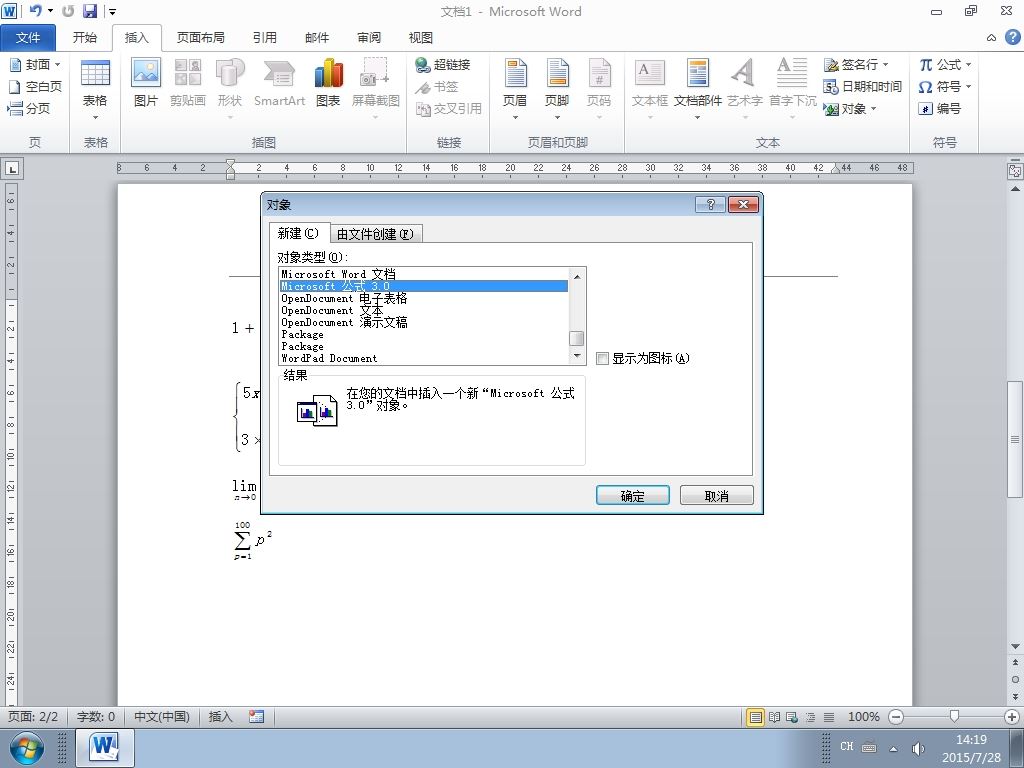The image size is (1024, 768).
Task: Expand the 公式 equation dropdown arrow
Action: pos(968,64)
